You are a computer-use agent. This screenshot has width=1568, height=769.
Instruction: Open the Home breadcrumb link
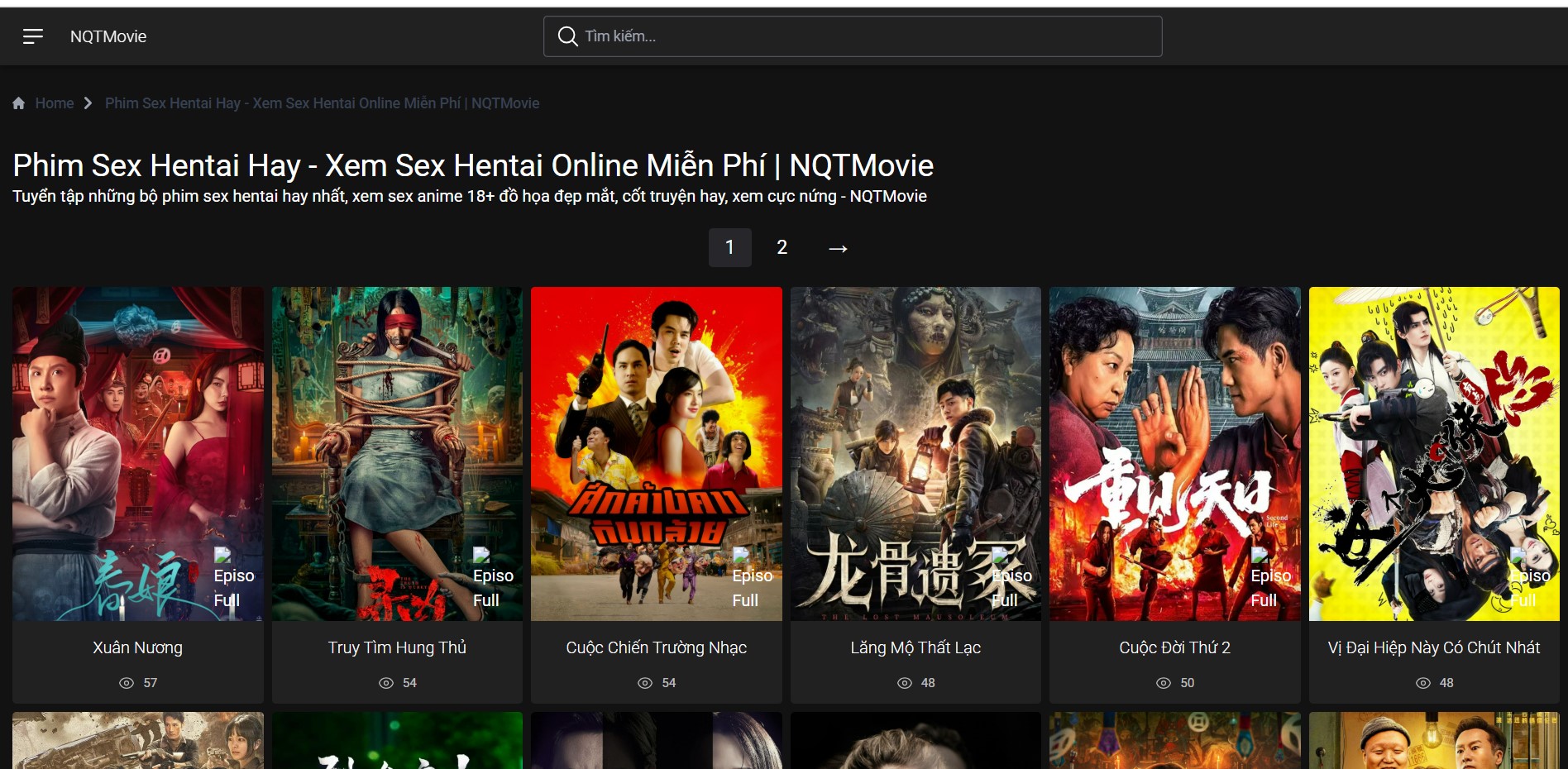[55, 103]
